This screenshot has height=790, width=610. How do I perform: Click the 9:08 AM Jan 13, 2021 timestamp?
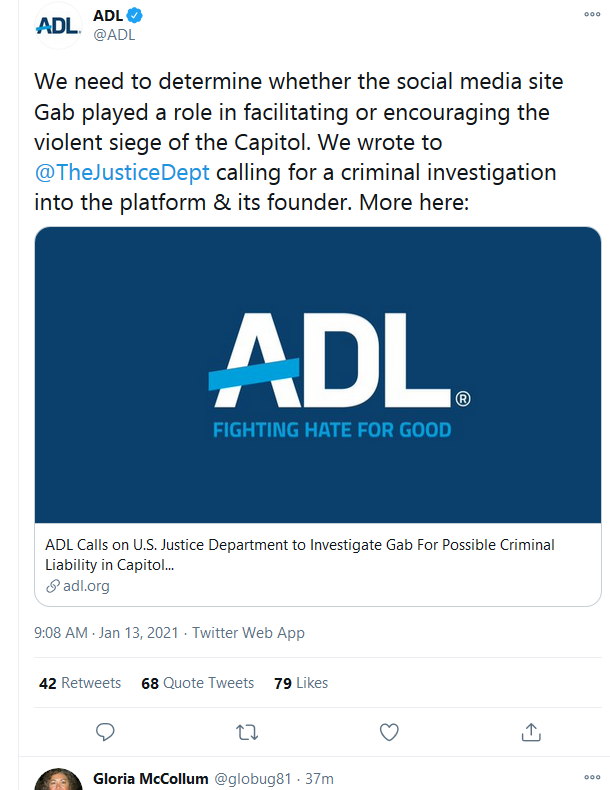click(x=108, y=633)
